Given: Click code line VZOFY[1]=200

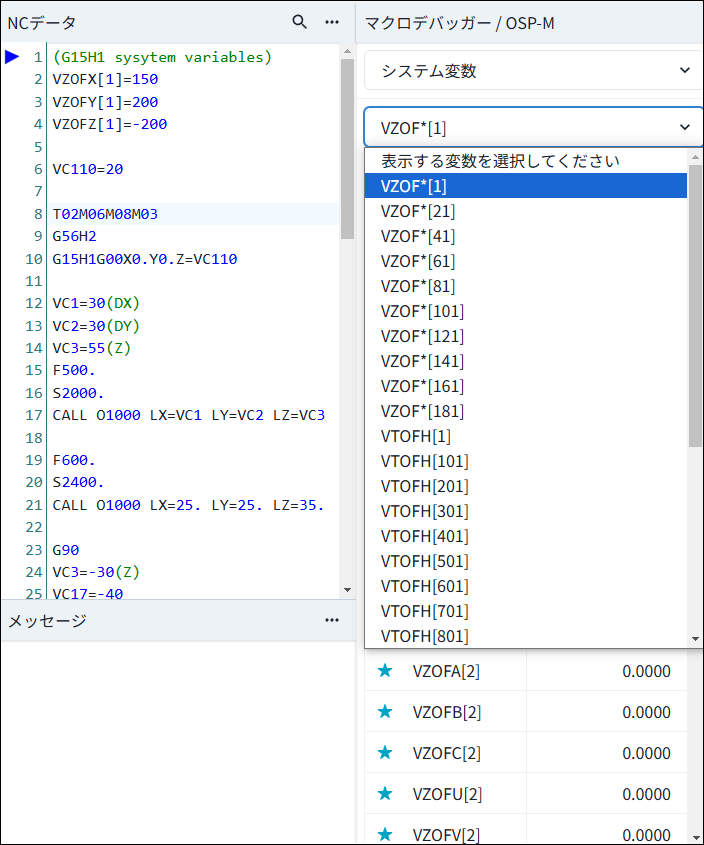Looking at the screenshot, I should coord(105,102).
